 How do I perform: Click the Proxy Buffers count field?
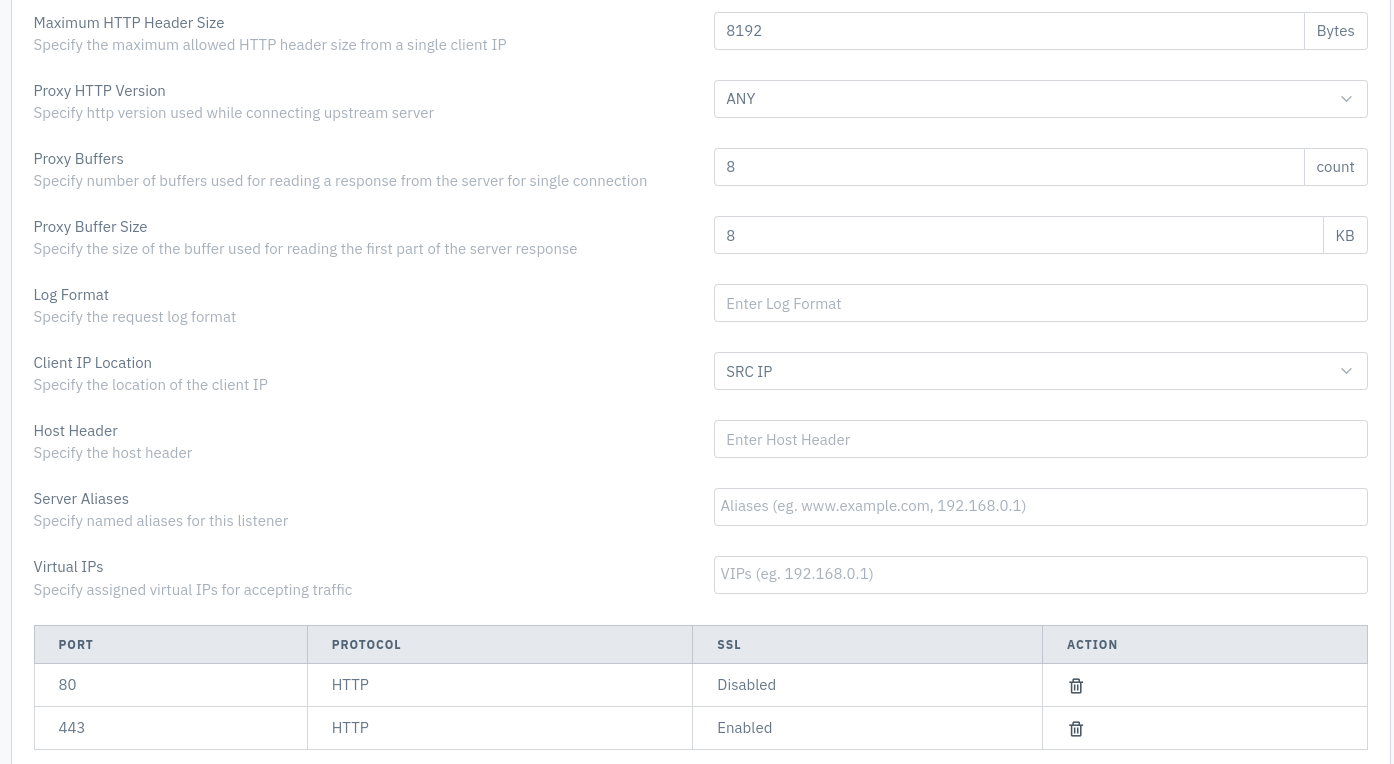(1009, 167)
